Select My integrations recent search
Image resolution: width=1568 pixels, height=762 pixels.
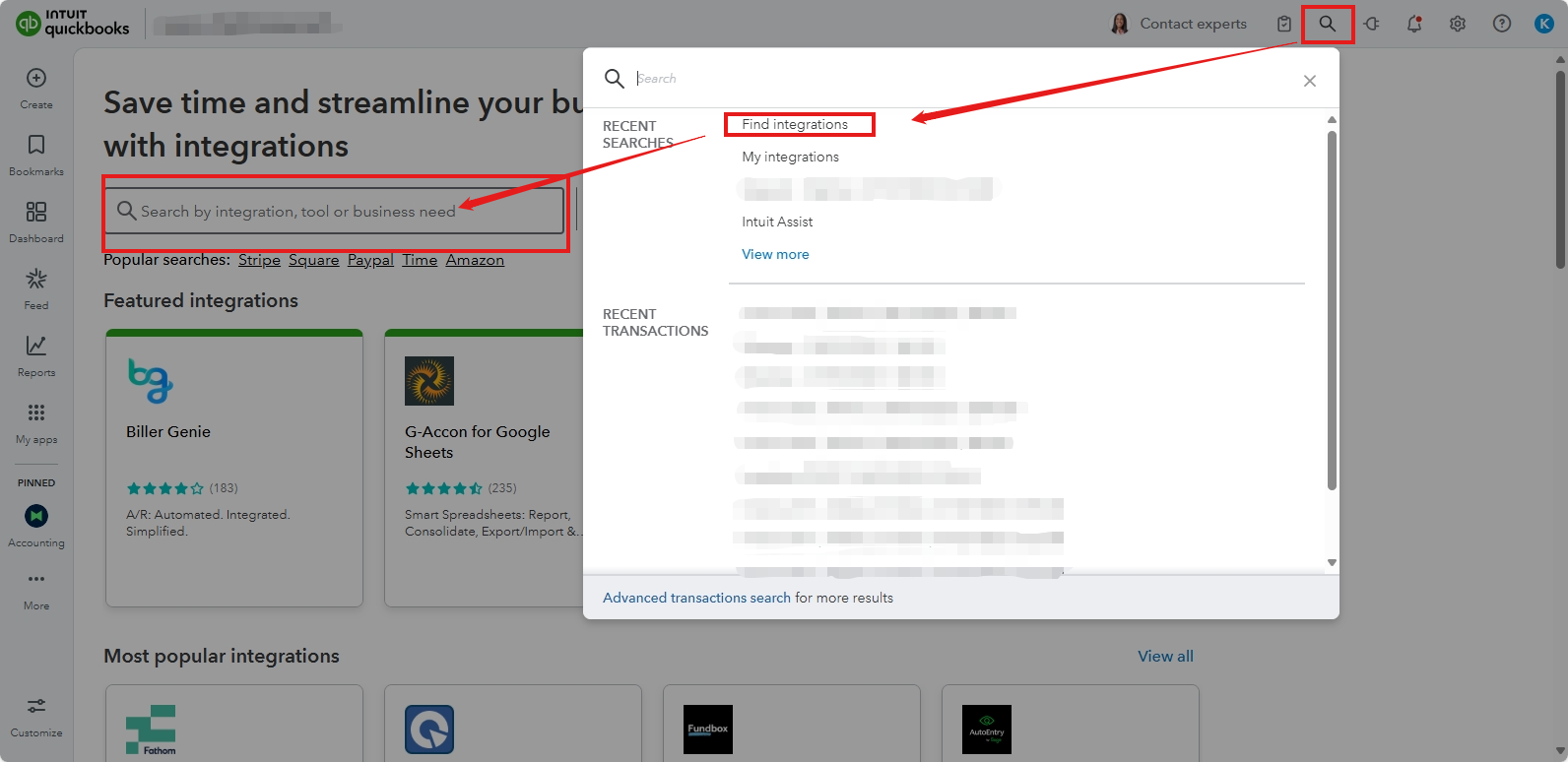pyautogui.click(x=791, y=157)
